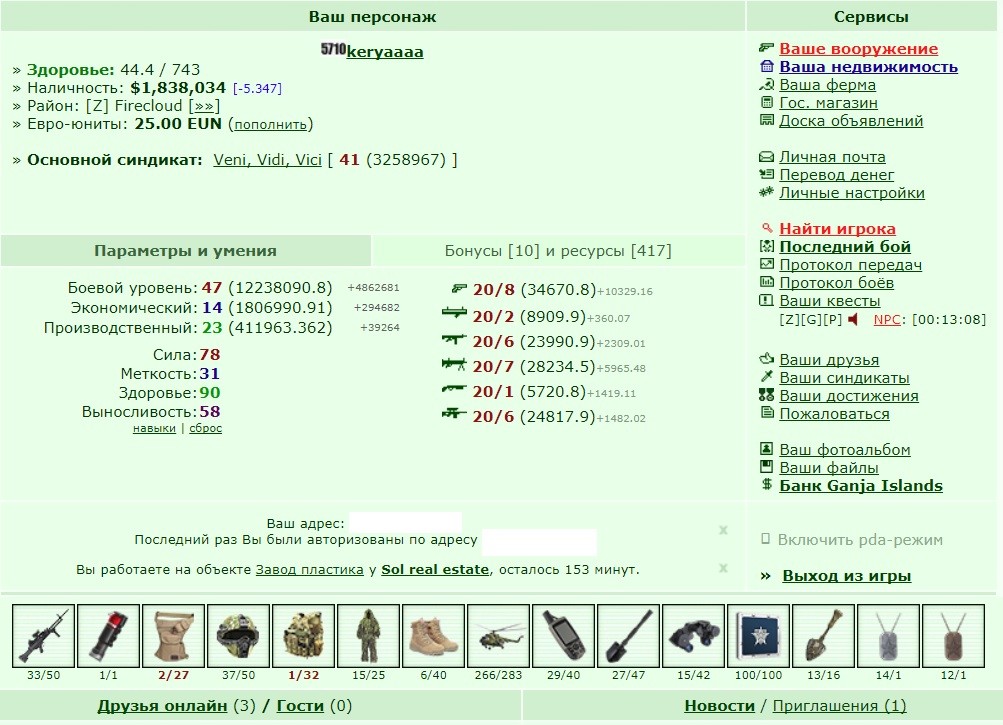Click сброс link under stats
The height and width of the screenshot is (725, 1003).
205,428
